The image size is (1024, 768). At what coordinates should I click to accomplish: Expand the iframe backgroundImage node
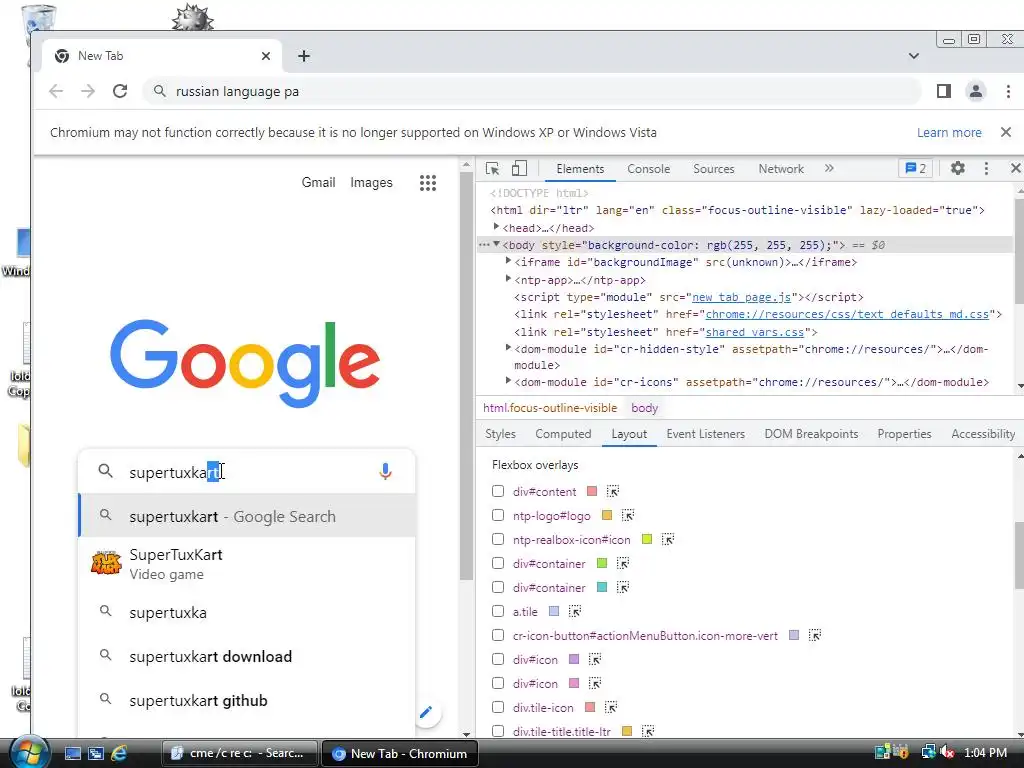[x=508, y=261]
